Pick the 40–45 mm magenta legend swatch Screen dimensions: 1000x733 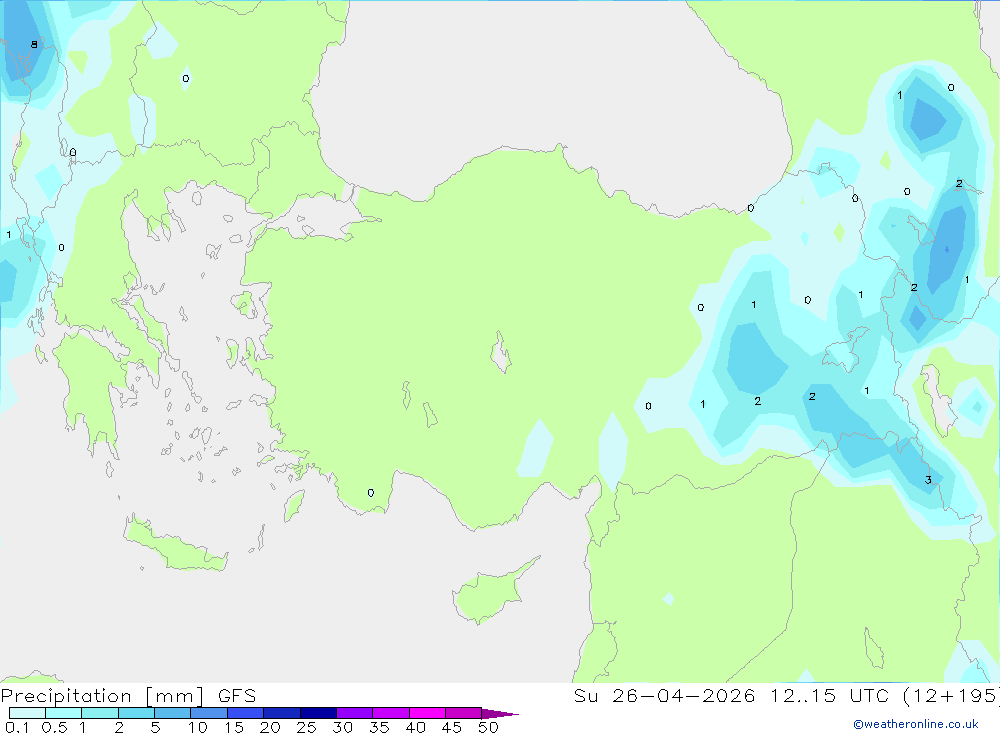pyautogui.click(x=427, y=713)
